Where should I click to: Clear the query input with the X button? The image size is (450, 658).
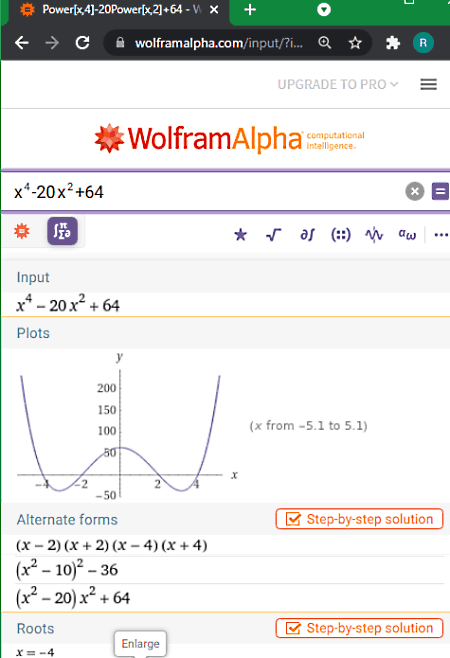coord(415,192)
